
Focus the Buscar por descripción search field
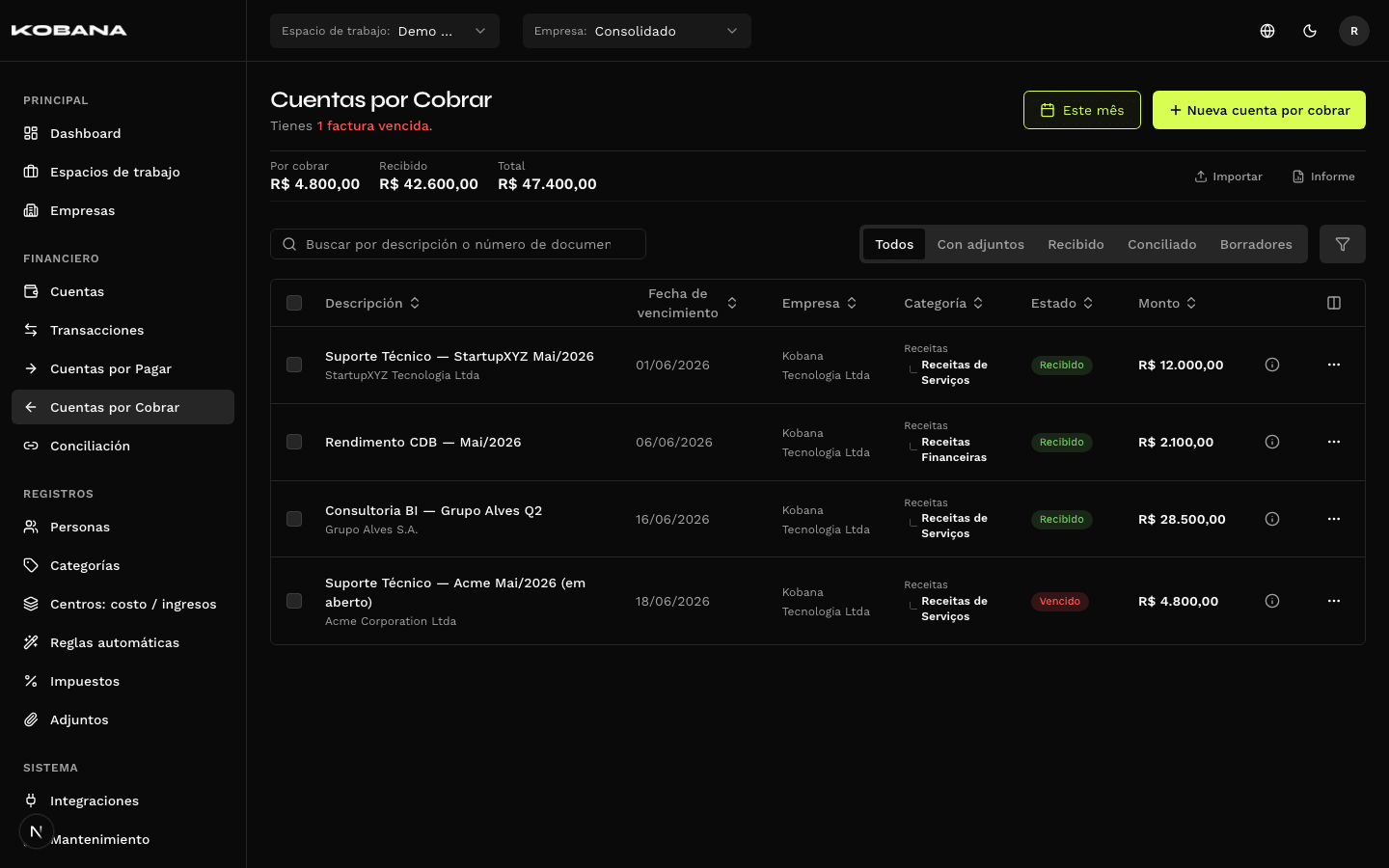458,244
